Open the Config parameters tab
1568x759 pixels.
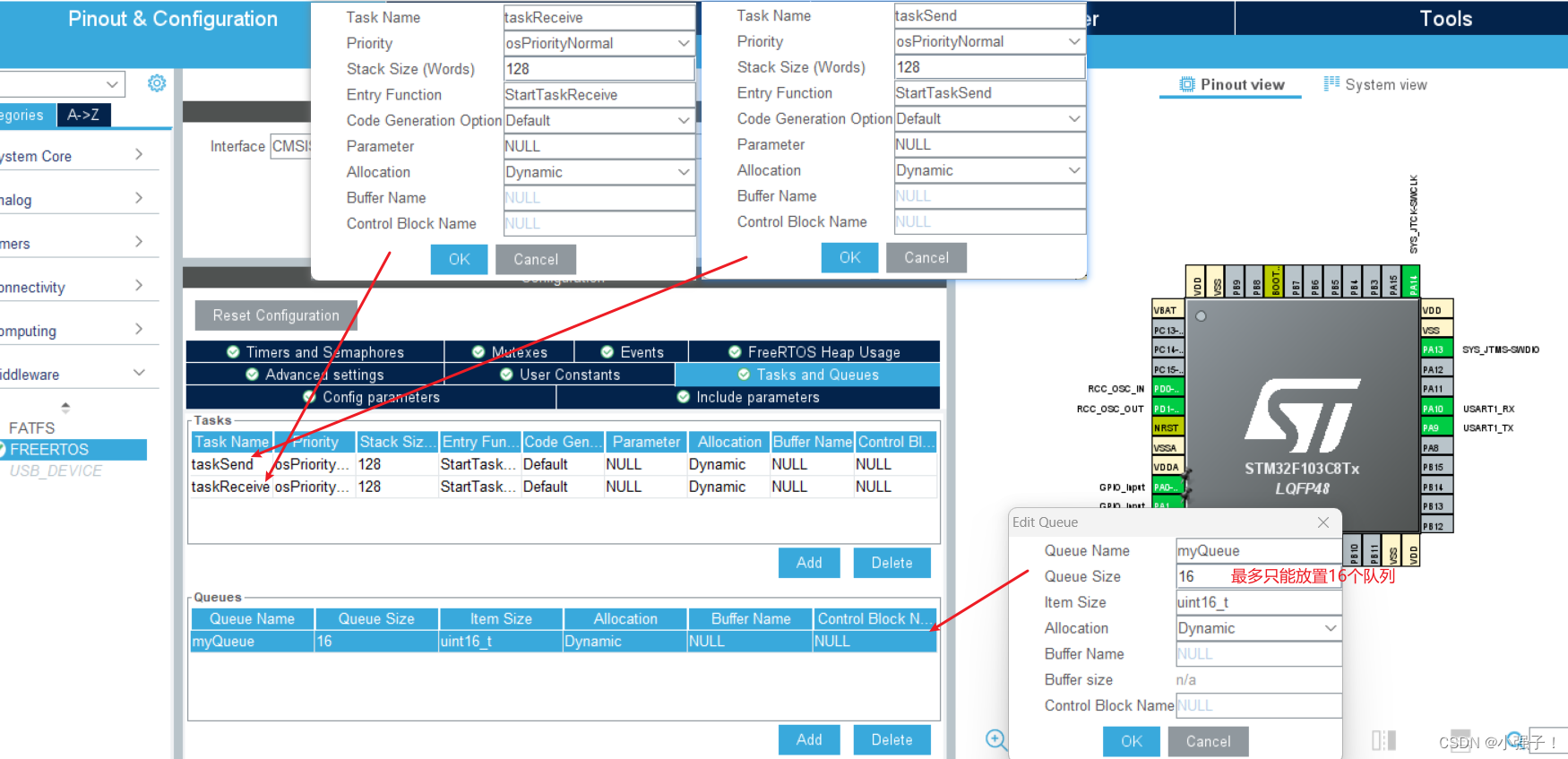(x=371, y=397)
